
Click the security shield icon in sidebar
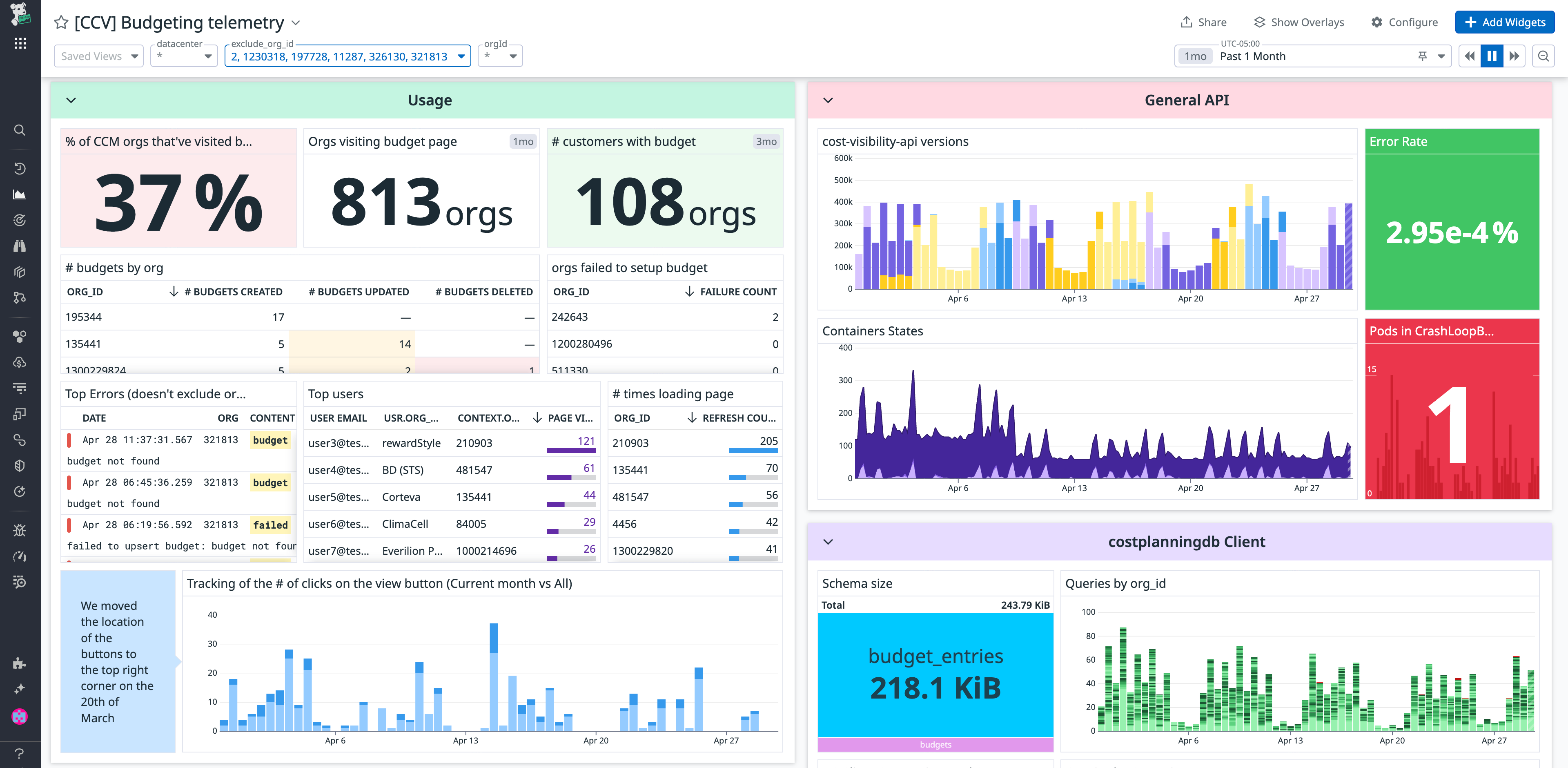point(20,465)
